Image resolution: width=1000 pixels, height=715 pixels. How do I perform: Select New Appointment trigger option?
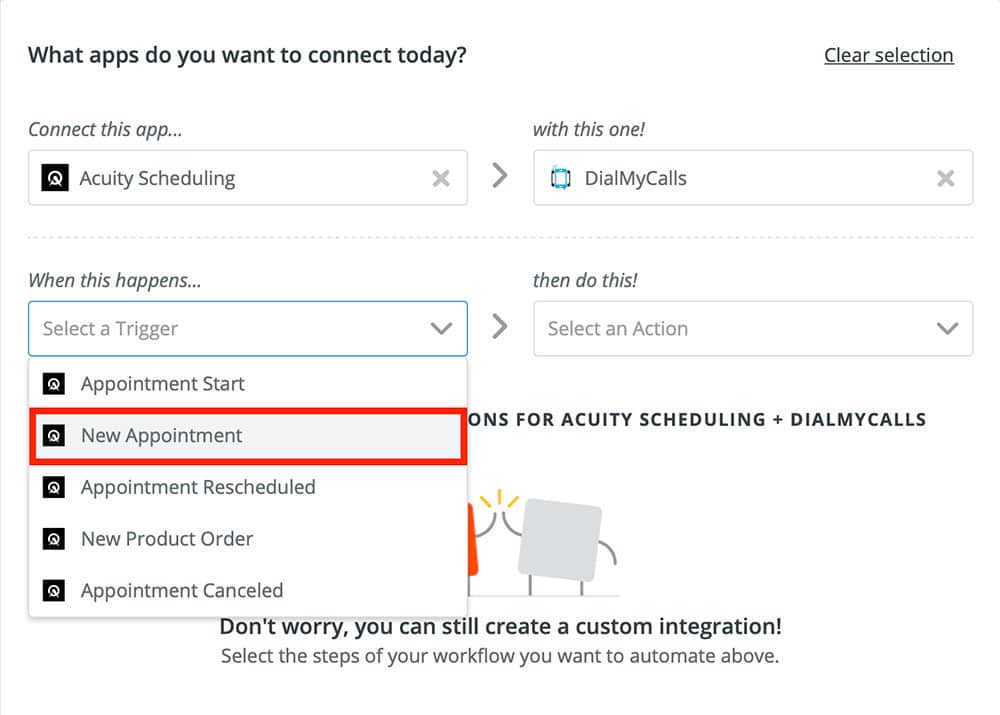(162, 436)
